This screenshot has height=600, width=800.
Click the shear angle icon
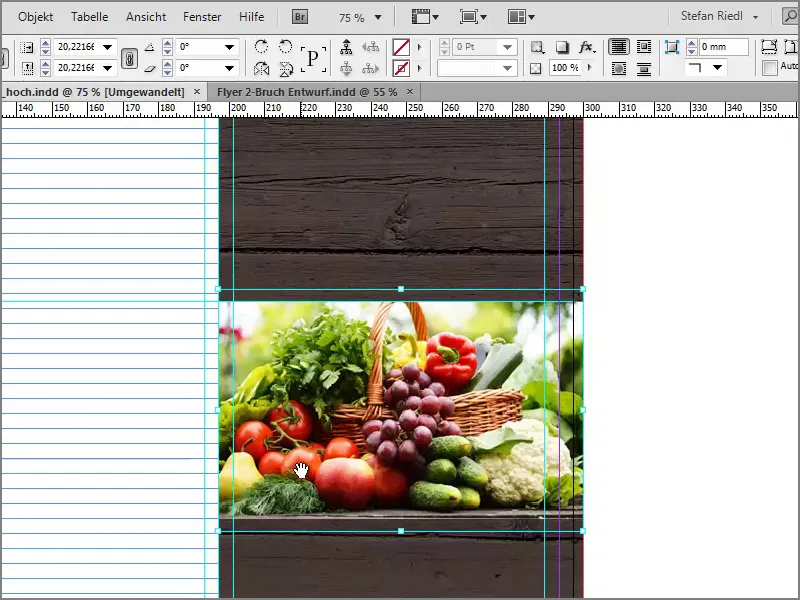point(149,68)
